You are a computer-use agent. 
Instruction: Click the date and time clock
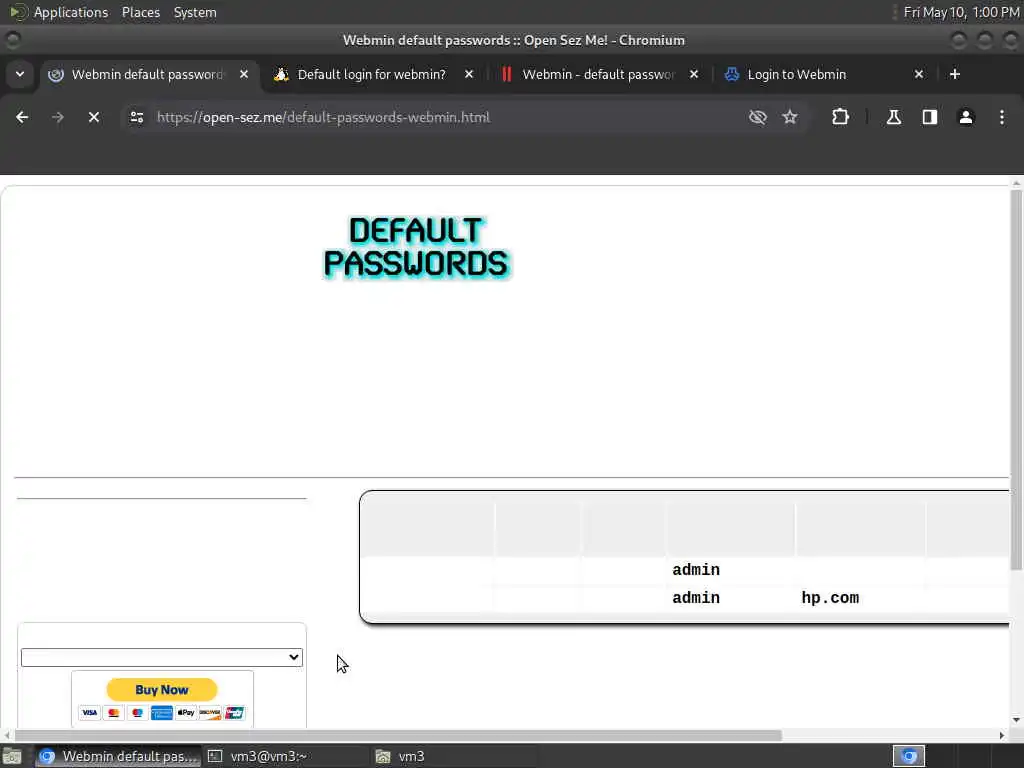(x=961, y=12)
